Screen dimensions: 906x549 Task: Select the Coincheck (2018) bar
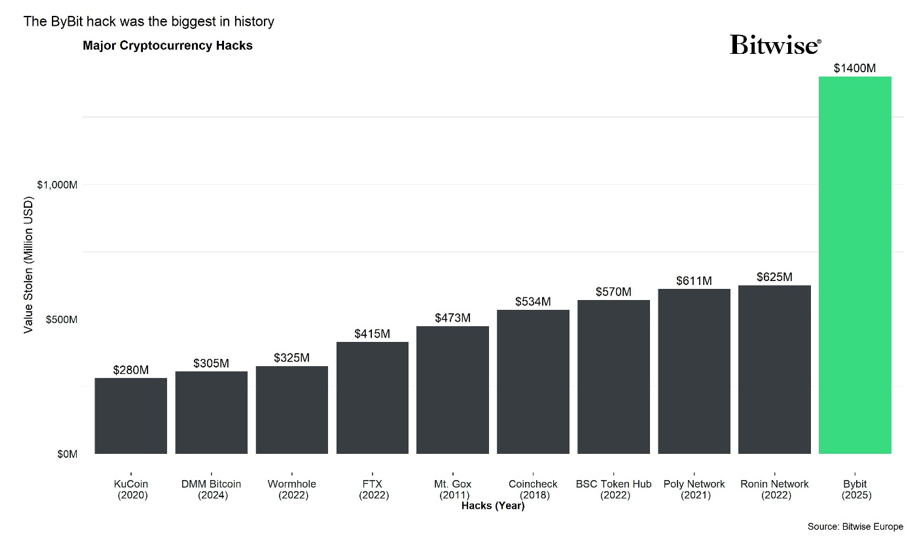533,381
